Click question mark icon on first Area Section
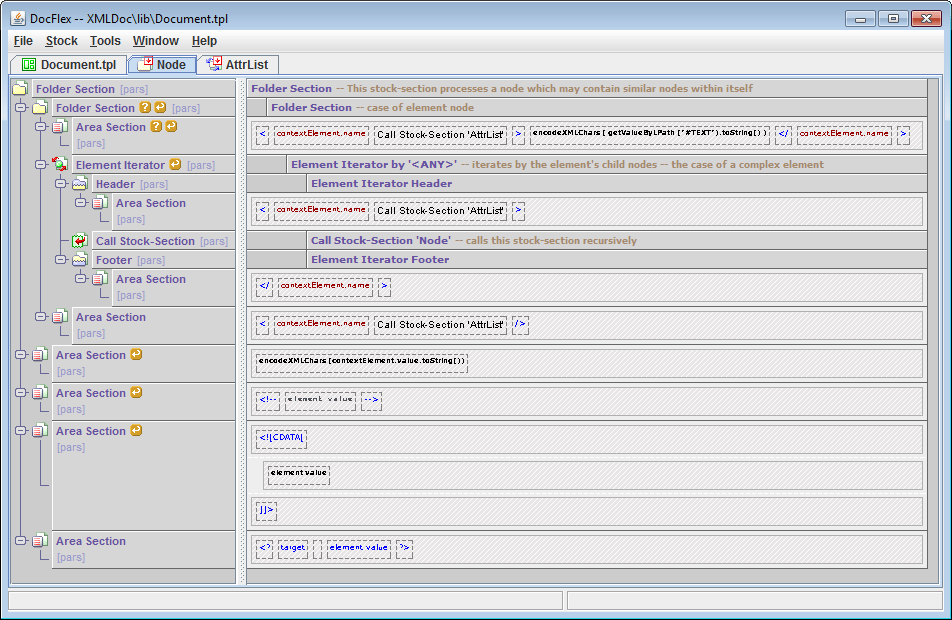Image resolution: width=952 pixels, height=620 pixels. coord(156,127)
